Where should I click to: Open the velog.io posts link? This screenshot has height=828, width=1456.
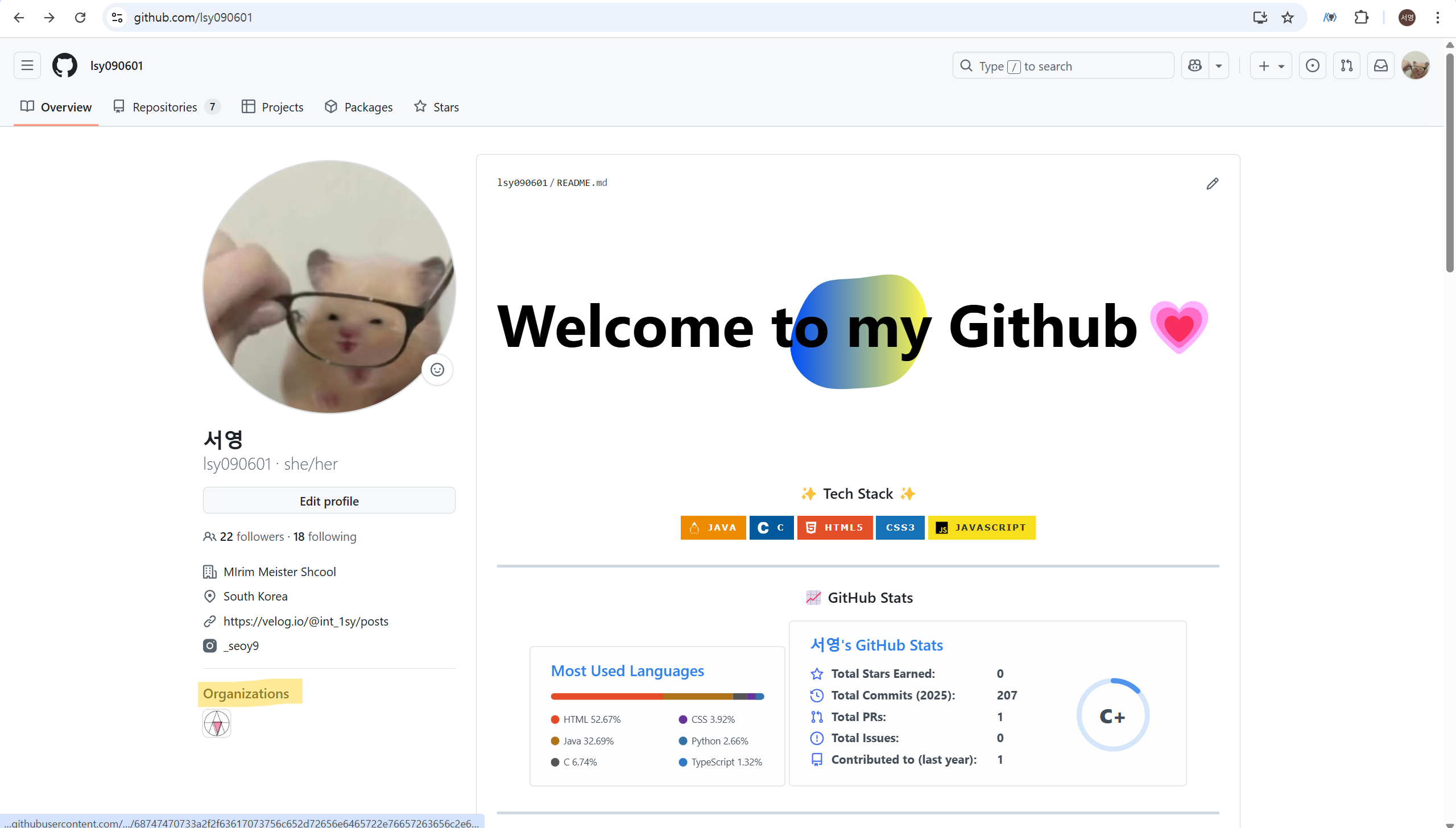pos(305,621)
